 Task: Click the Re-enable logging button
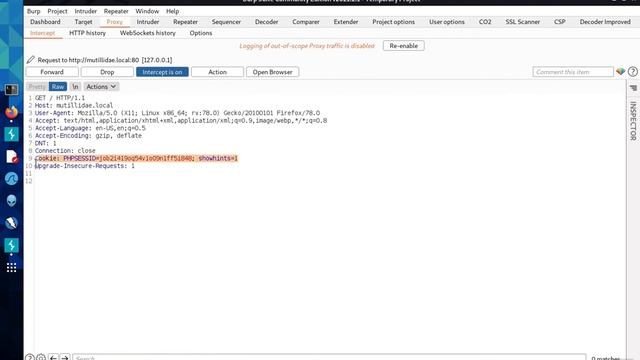(x=403, y=46)
